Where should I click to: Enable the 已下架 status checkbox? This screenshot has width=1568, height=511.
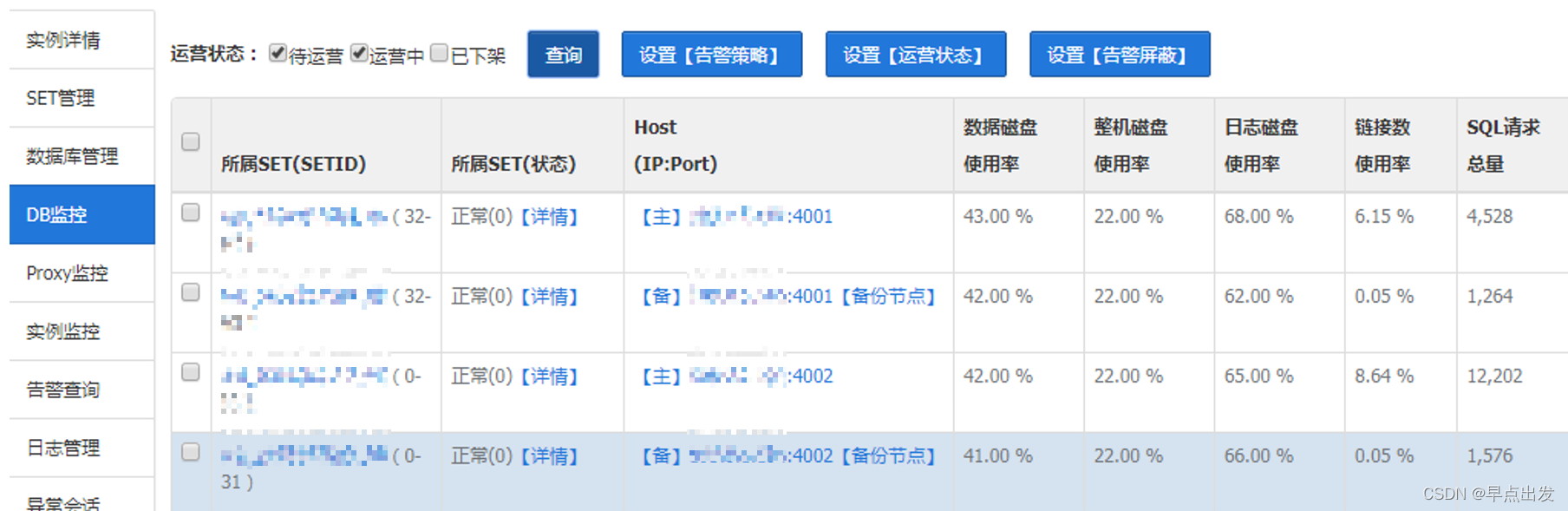(440, 54)
